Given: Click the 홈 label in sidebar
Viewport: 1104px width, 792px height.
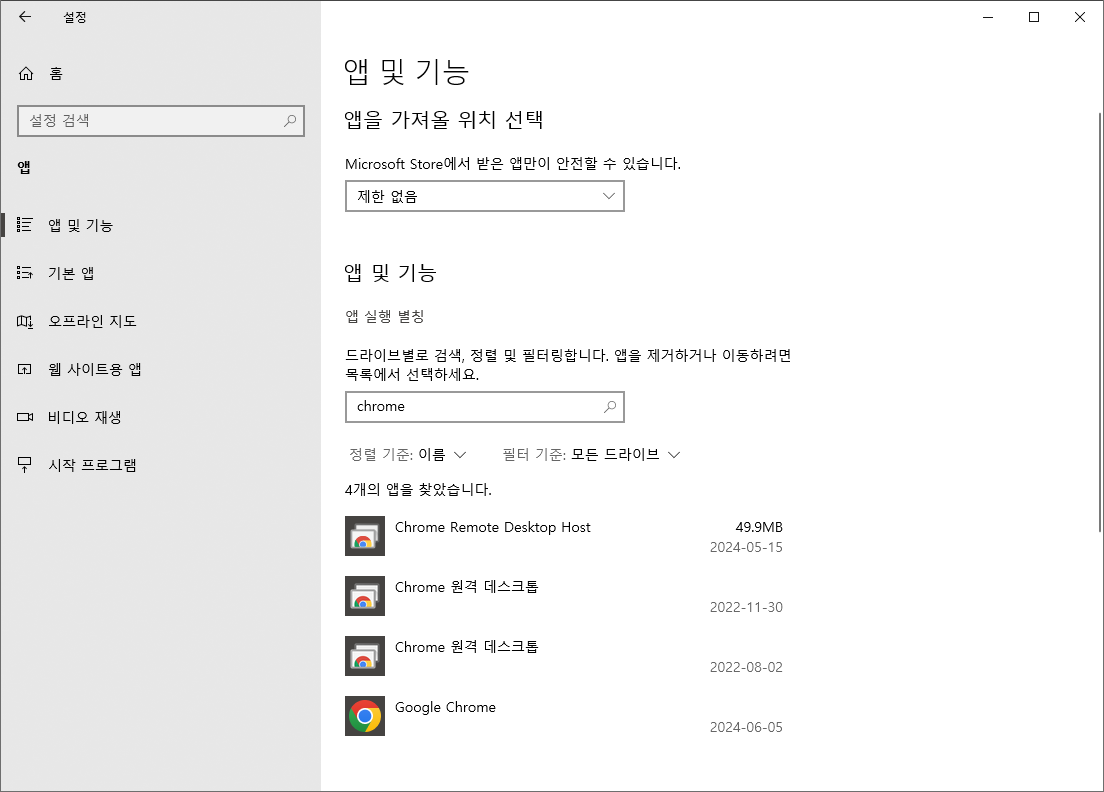Looking at the screenshot, I should click(56, 73).
